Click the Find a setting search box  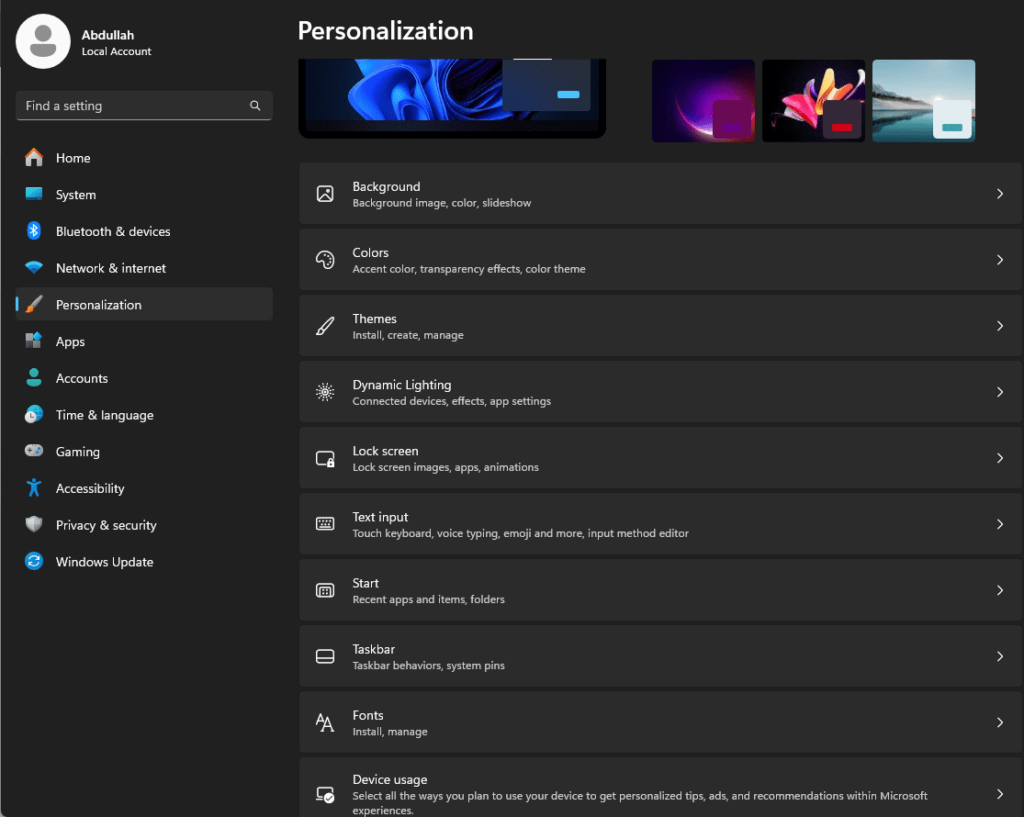click(143, 105)
